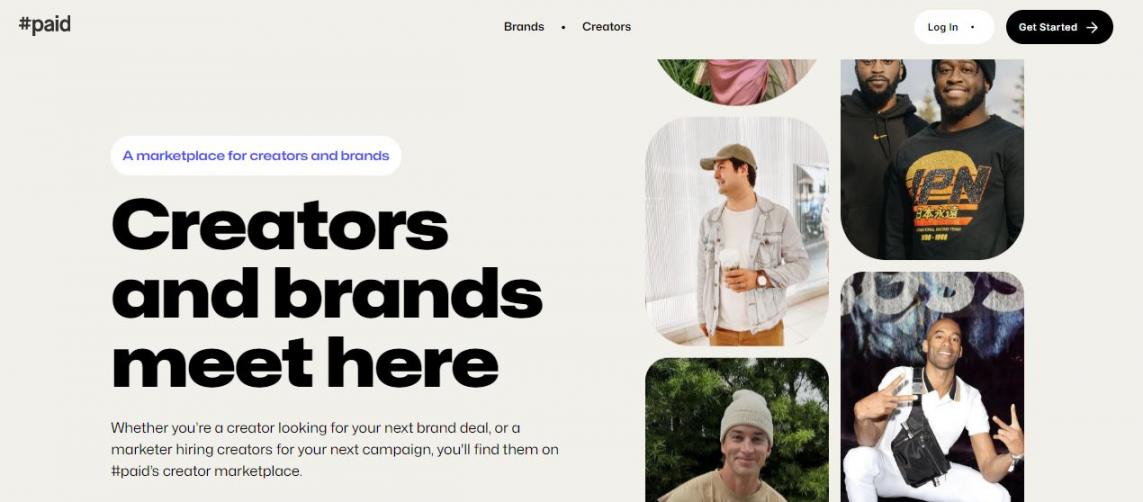
Task: Open the Brands navigation item
Action: pyautogui.click(x=524, y=27)
